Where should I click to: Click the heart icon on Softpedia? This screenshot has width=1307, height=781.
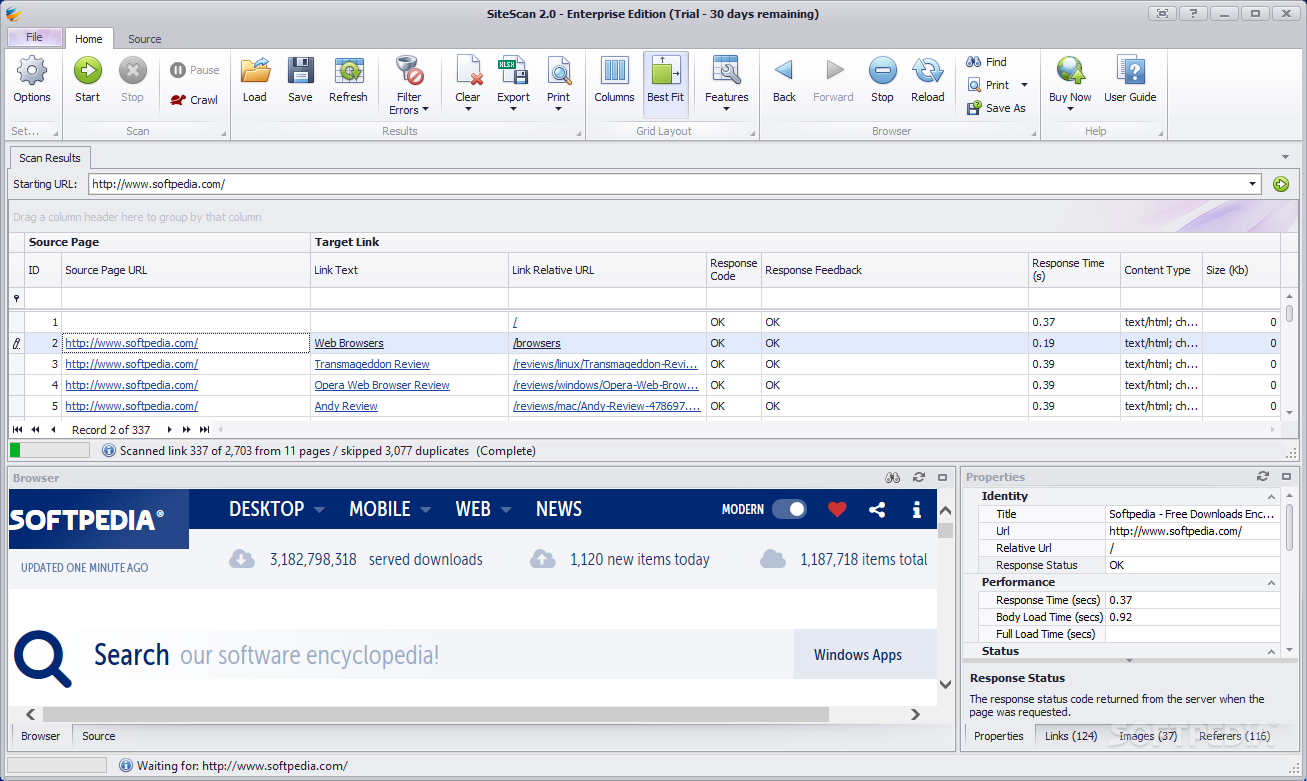tap(837, 509)
